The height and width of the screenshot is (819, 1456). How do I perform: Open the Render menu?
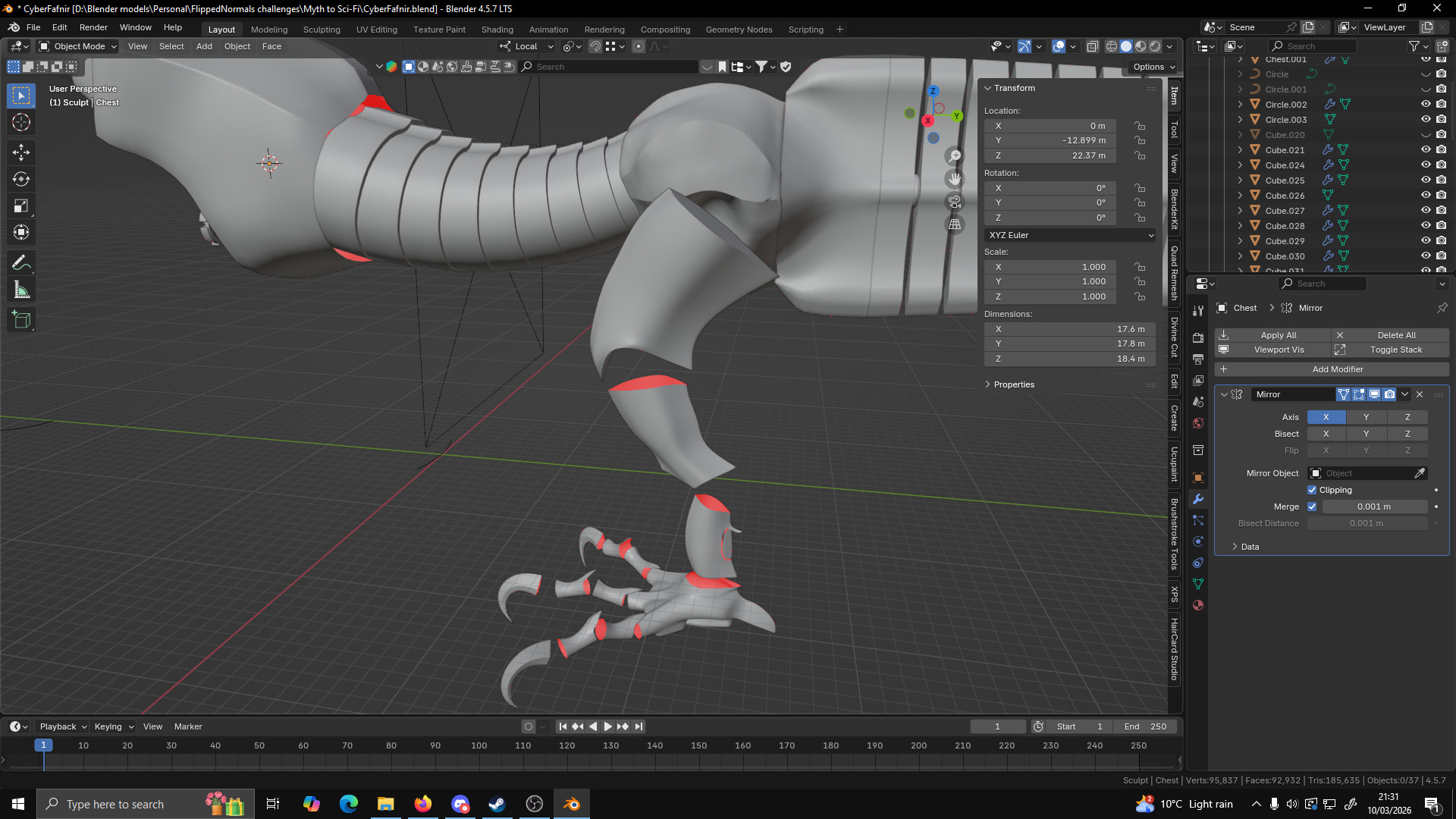click(x=93, y=27)
